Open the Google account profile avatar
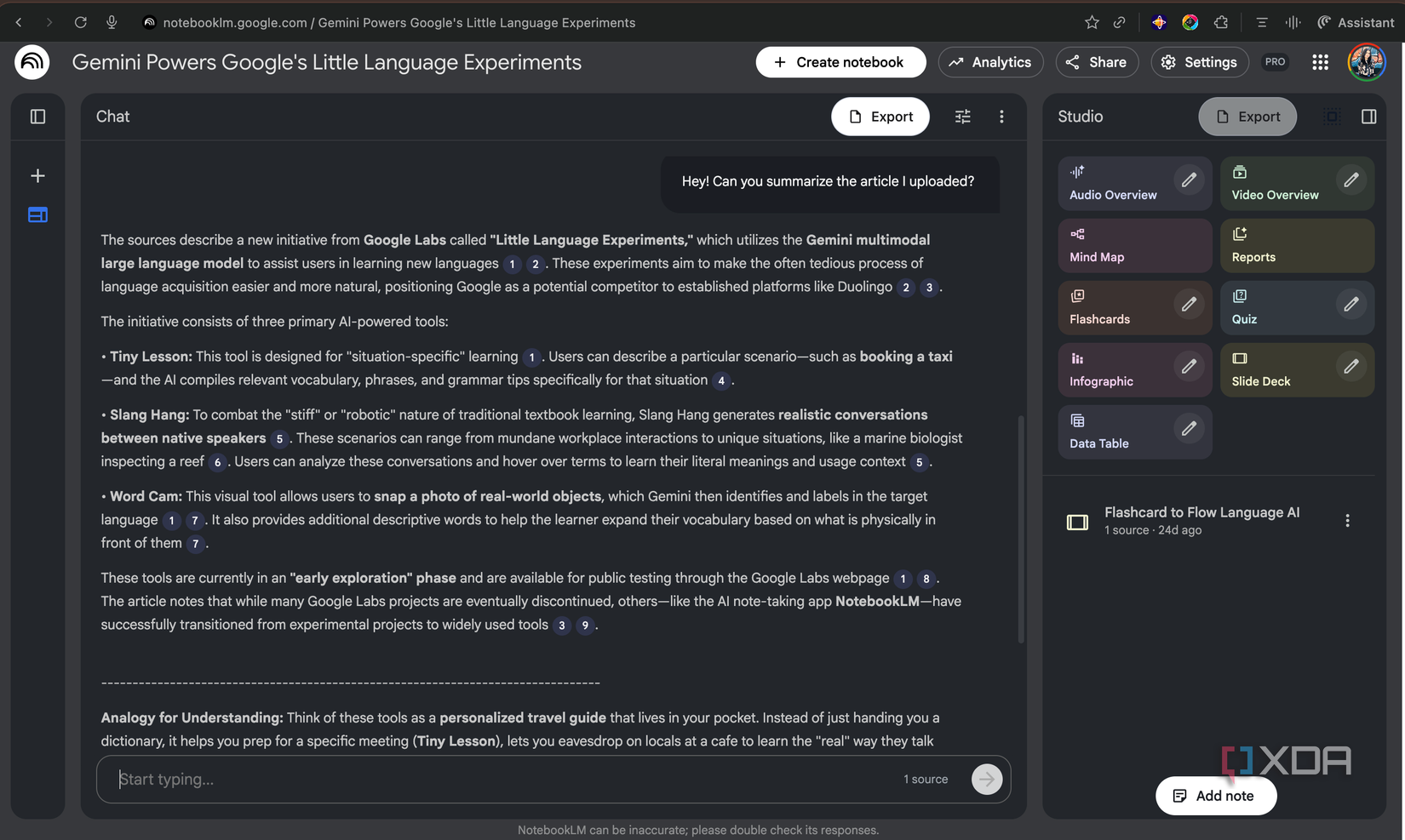Image resolution: width=1405 pixels, height=840 pixels. (1367, 62)
